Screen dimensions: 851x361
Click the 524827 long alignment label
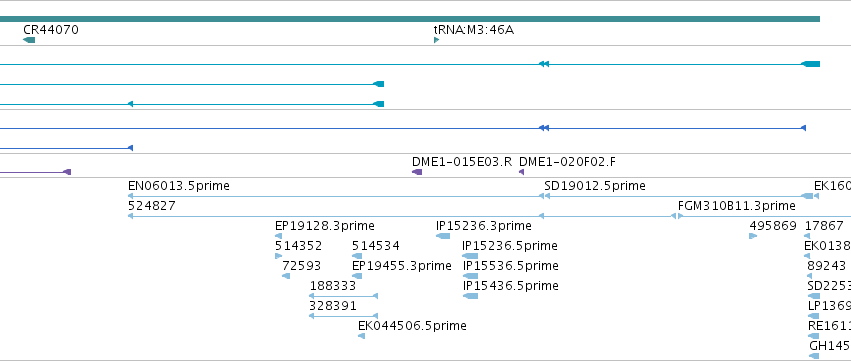(151, 206)
